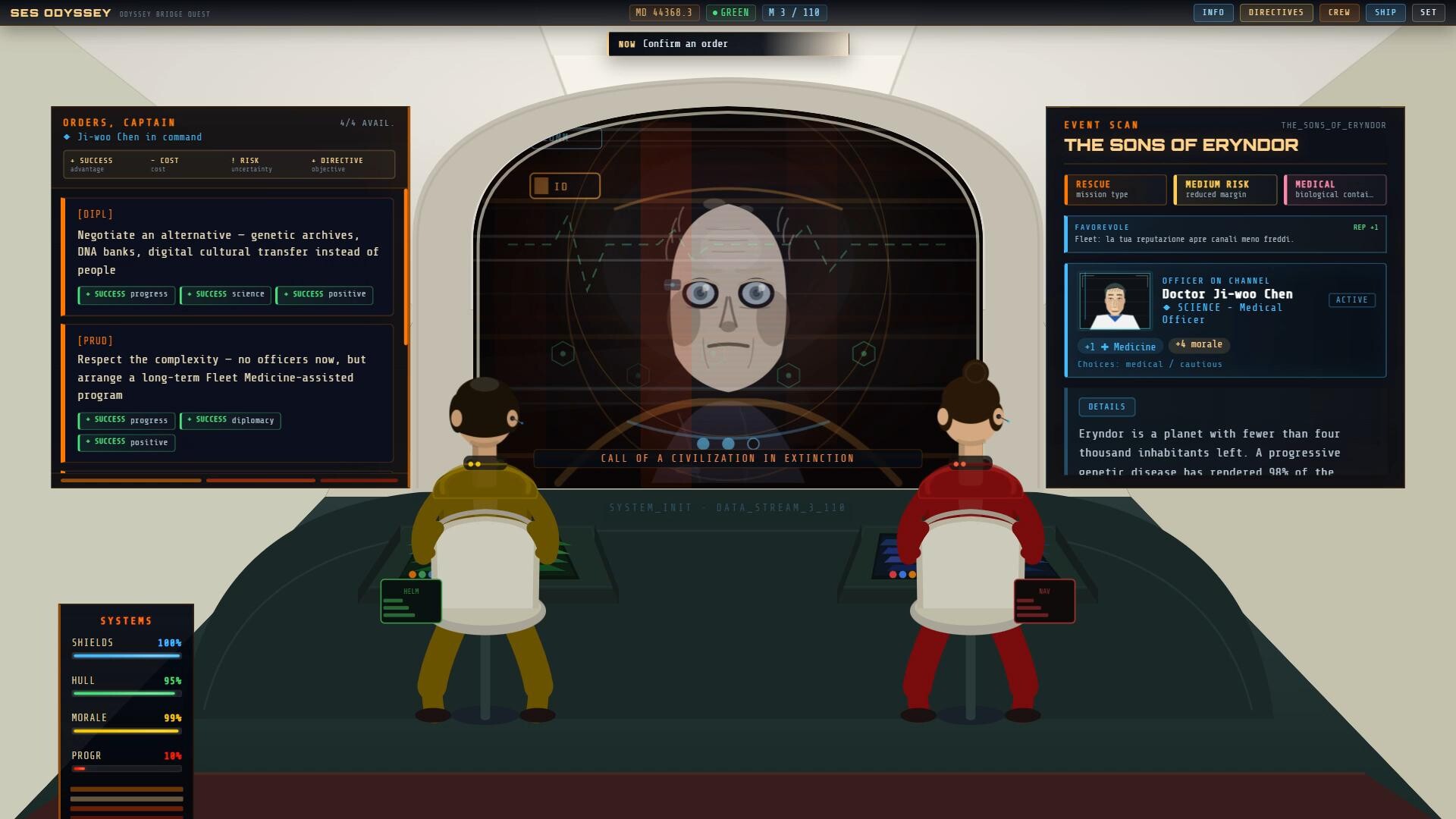Screen dimensions: 1456x819
Task: Toggle the ACTIVE officer status badge
Action: click(x=1352, y=300)
